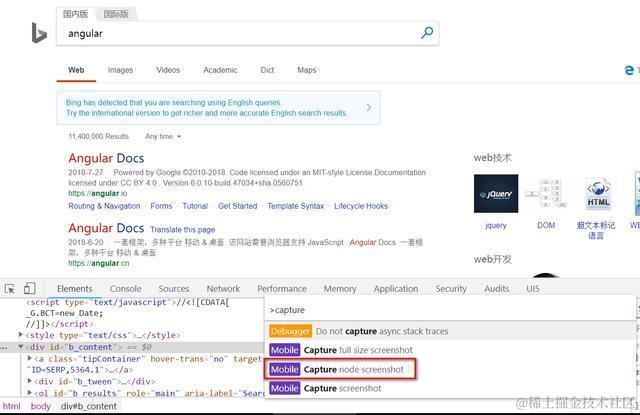The width and height of the screenshot is (640, 415).
Task: Open the https://angular.io URL link
Action: 98,193
